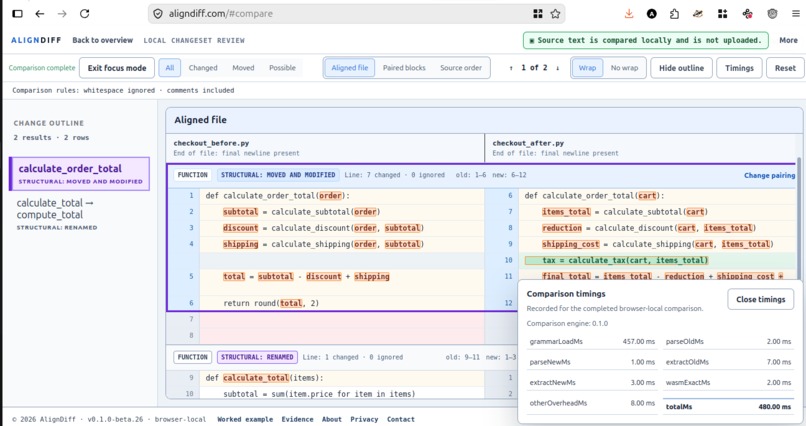Image resolution: width=806 pixels, height=426 pixels.
Task: Select the All filter
Action: tap(170, 68)
